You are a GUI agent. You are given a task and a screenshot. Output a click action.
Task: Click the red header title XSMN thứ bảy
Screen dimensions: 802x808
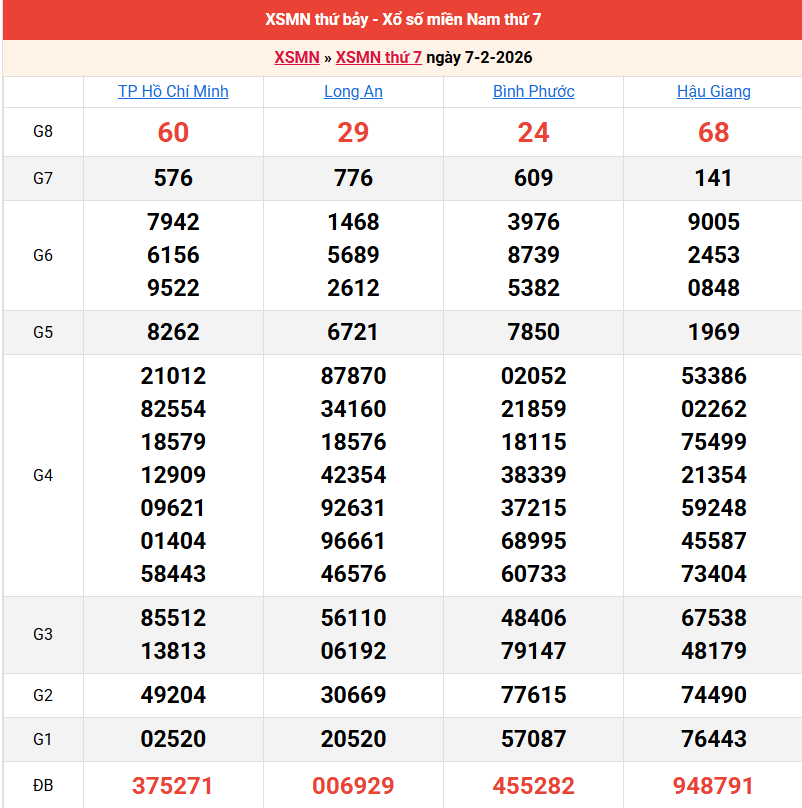click(x=402, y=20)
